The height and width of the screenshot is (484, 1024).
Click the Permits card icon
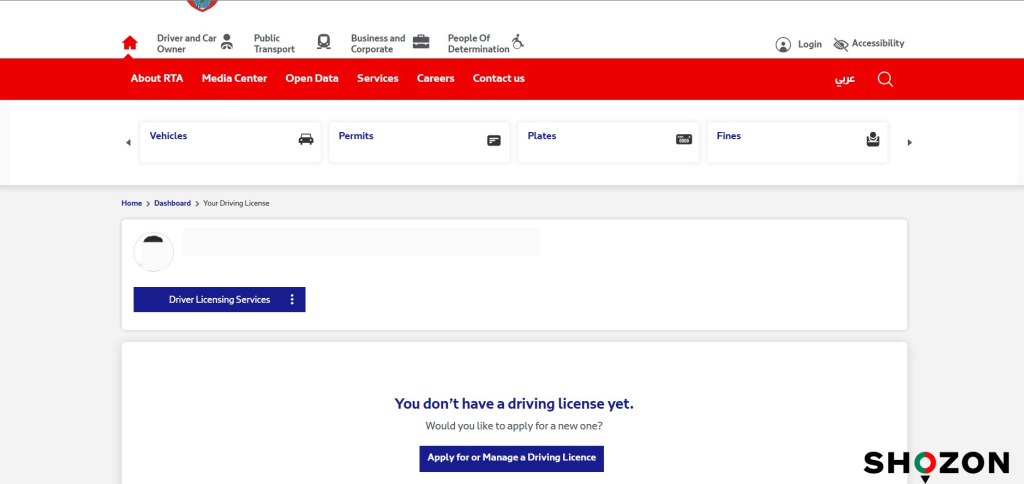point(494,140)
